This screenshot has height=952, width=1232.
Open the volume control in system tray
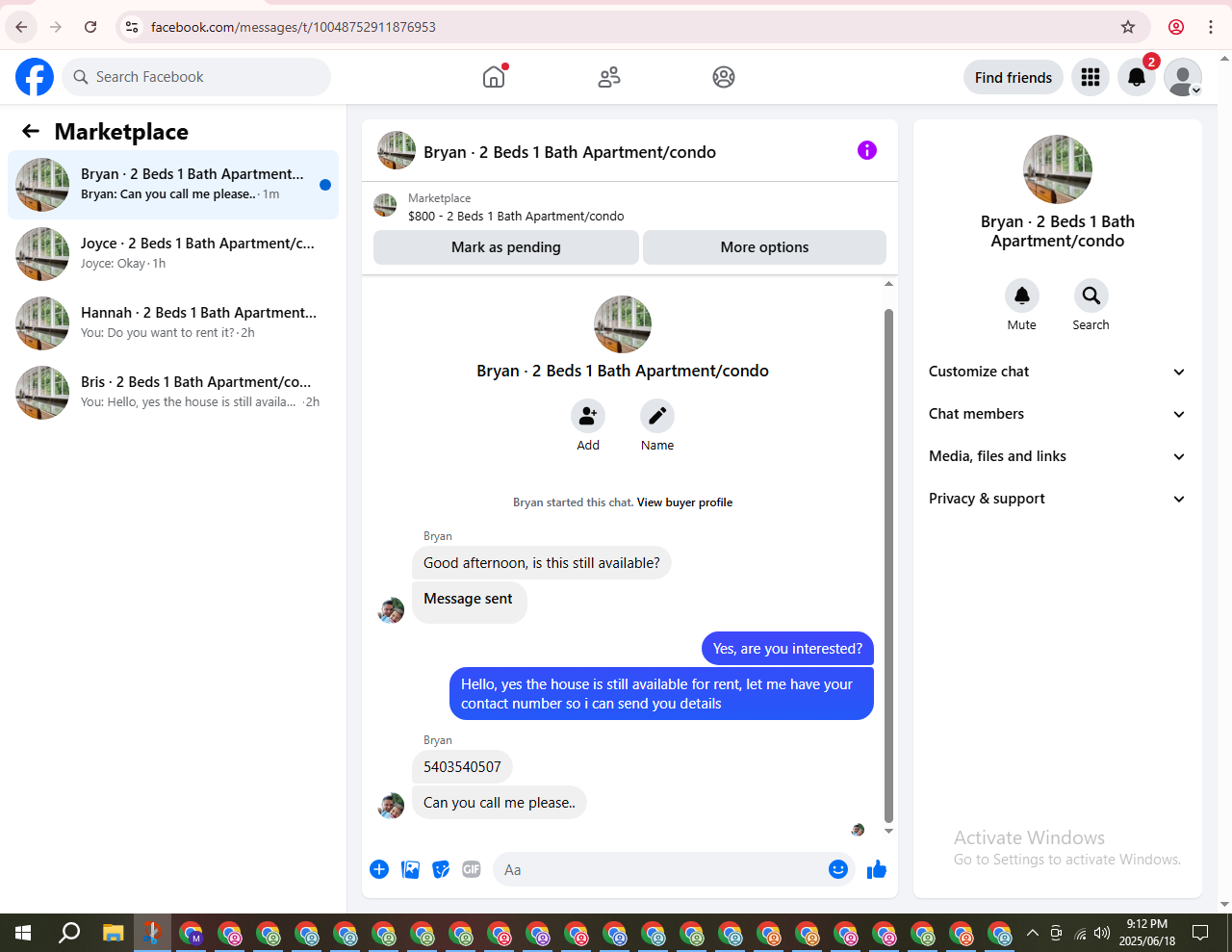[1103, 933]
